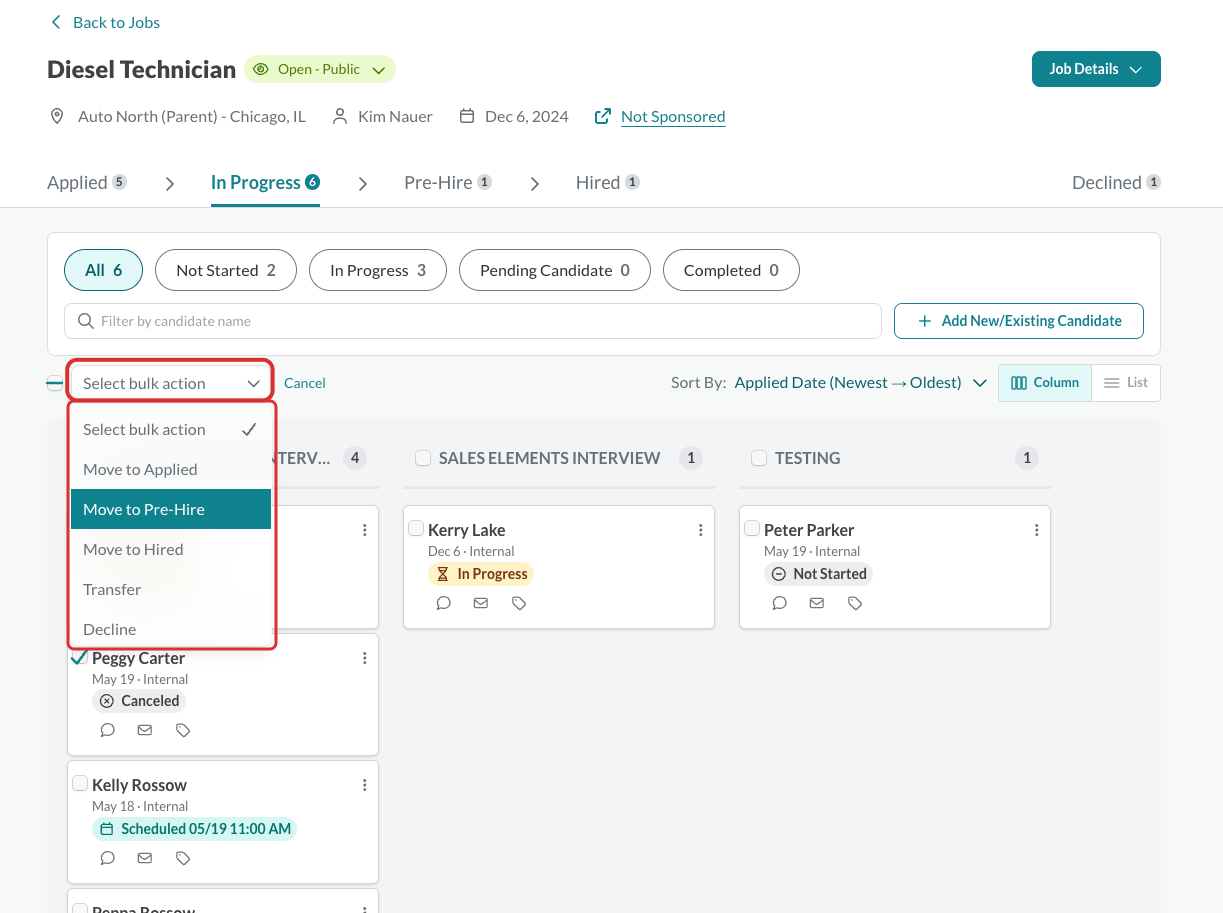Open the Open - Public status dropdown

pyautogui.click(x=320, y=69)
